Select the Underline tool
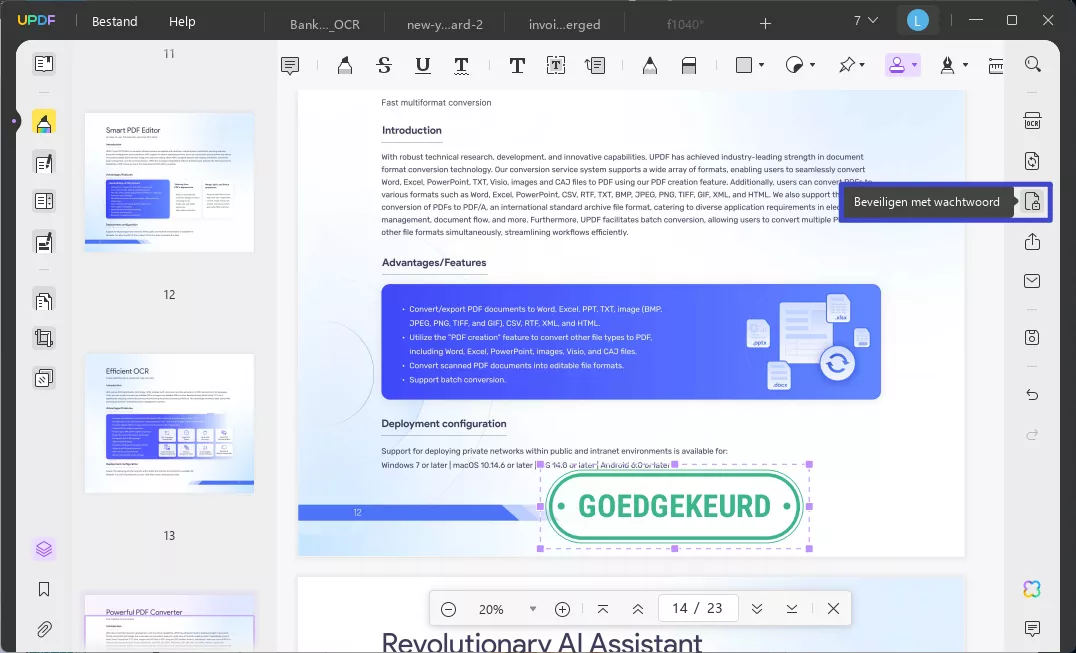Screen dimensions: 1076x653 423,65
